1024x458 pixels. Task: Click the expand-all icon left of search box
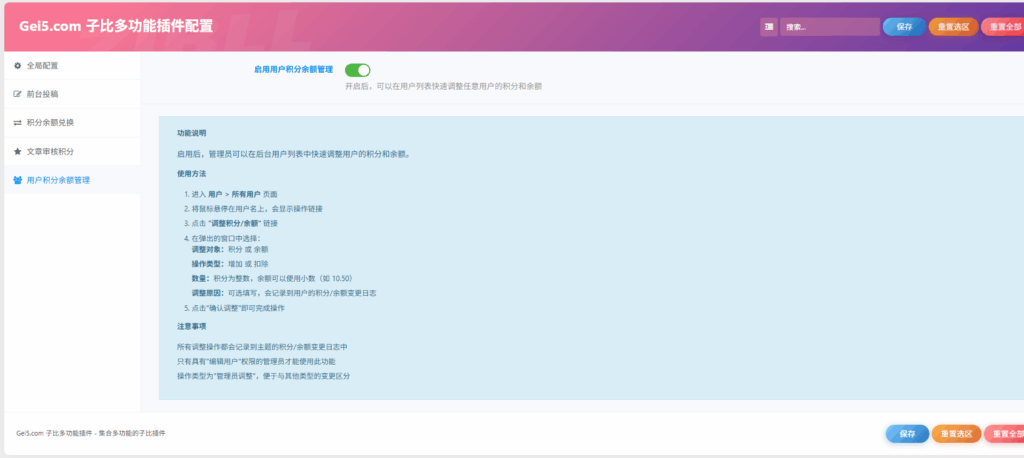769,27
